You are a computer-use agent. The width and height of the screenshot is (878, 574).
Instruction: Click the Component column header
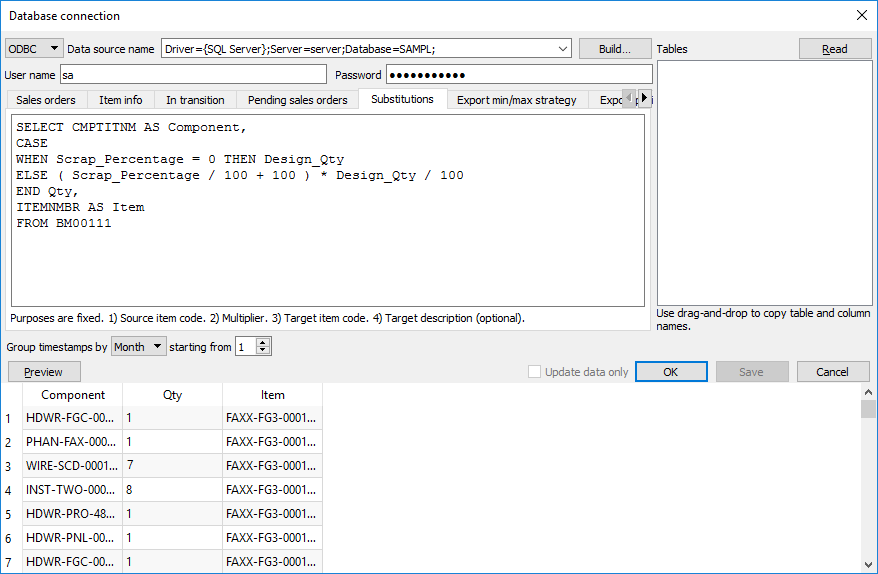tap(73, 395)
